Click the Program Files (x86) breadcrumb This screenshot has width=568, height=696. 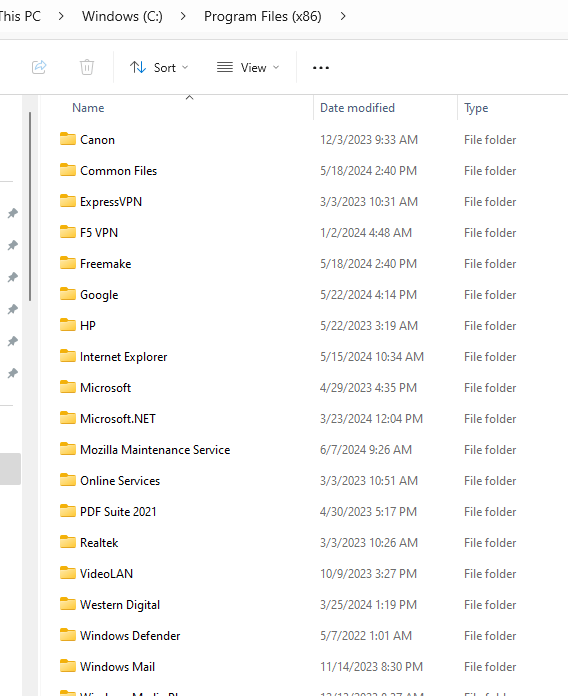tap(263, 16)
